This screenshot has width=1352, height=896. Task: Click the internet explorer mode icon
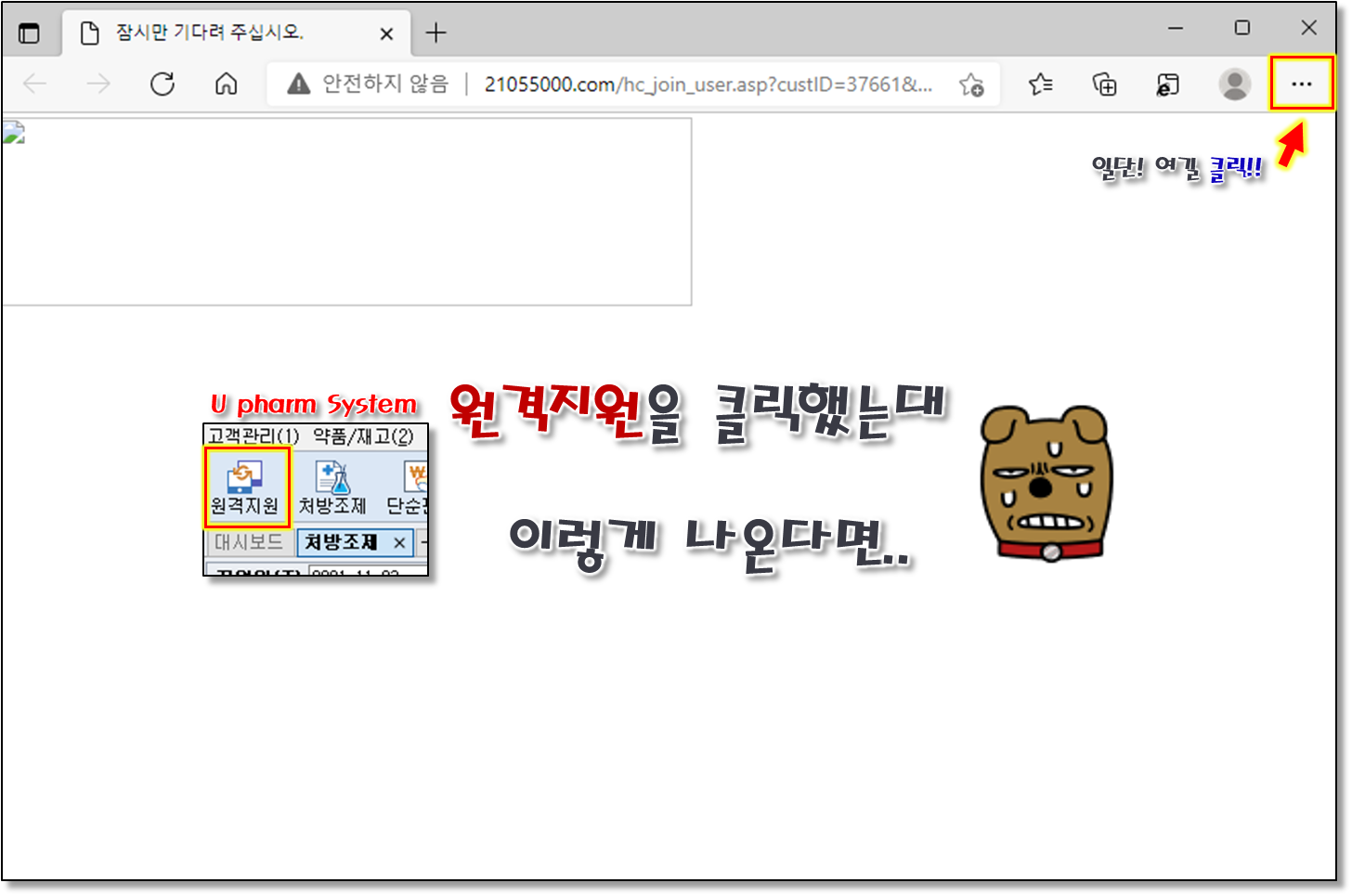click(1167, 84)
